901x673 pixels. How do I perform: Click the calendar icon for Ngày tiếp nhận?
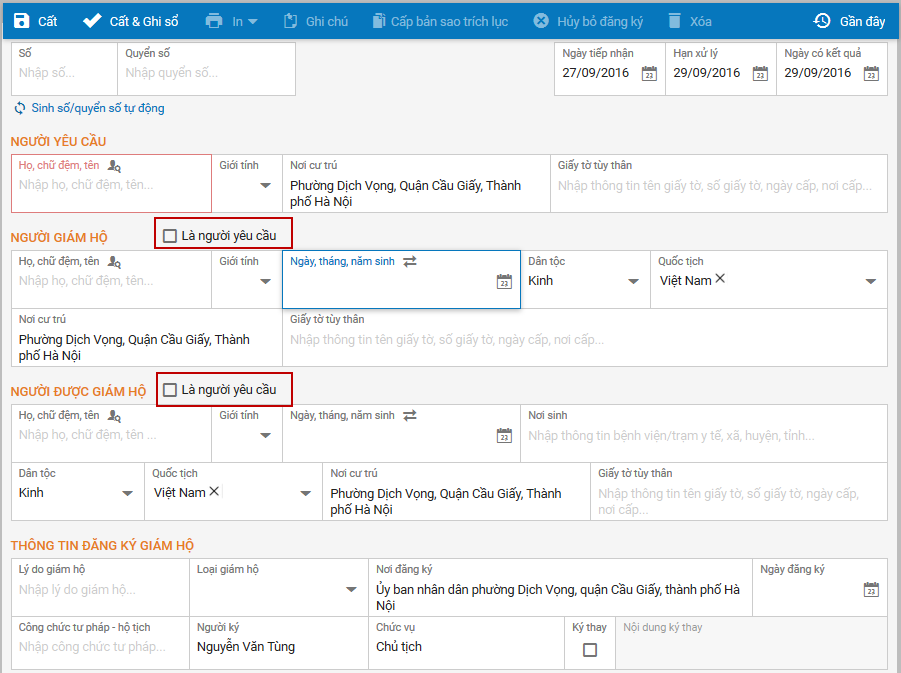[x=649, y=74]
